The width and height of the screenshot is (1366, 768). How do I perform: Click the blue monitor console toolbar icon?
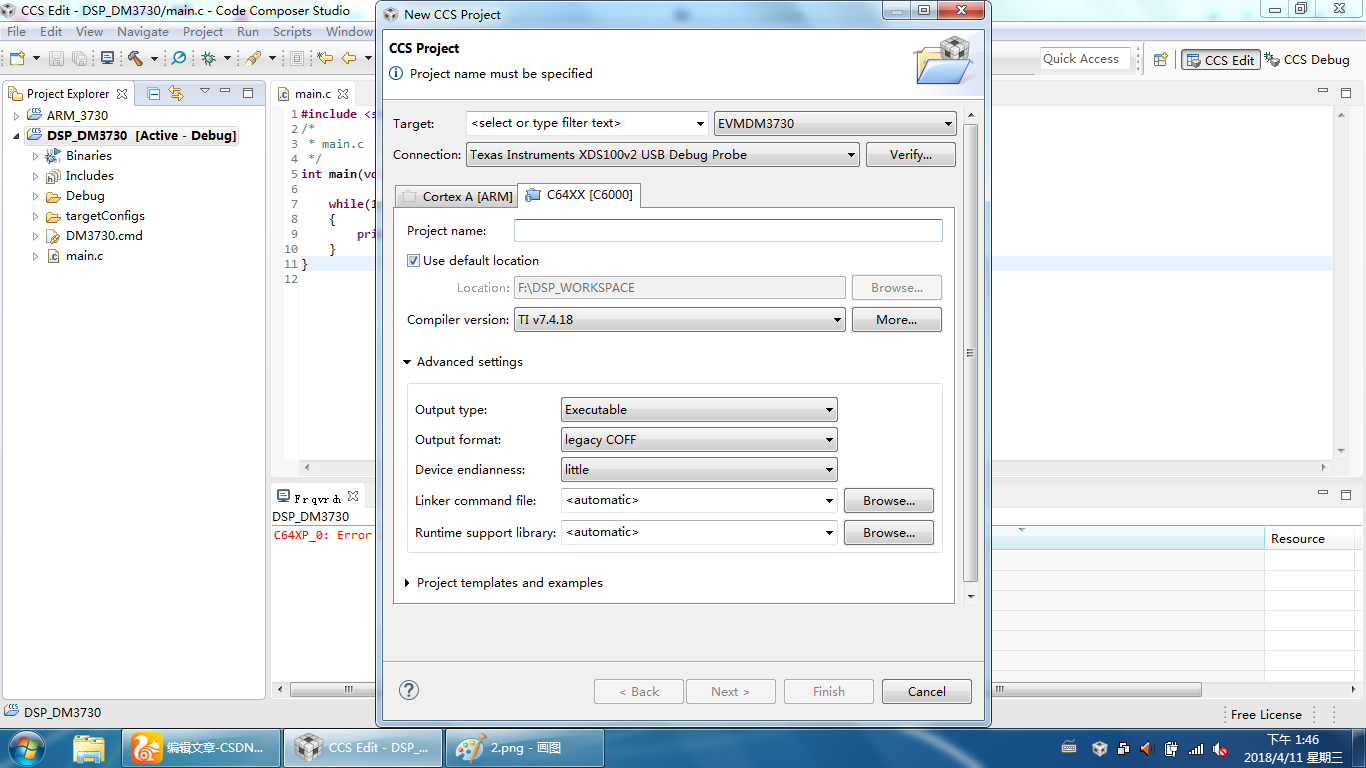tap(108, 59)
